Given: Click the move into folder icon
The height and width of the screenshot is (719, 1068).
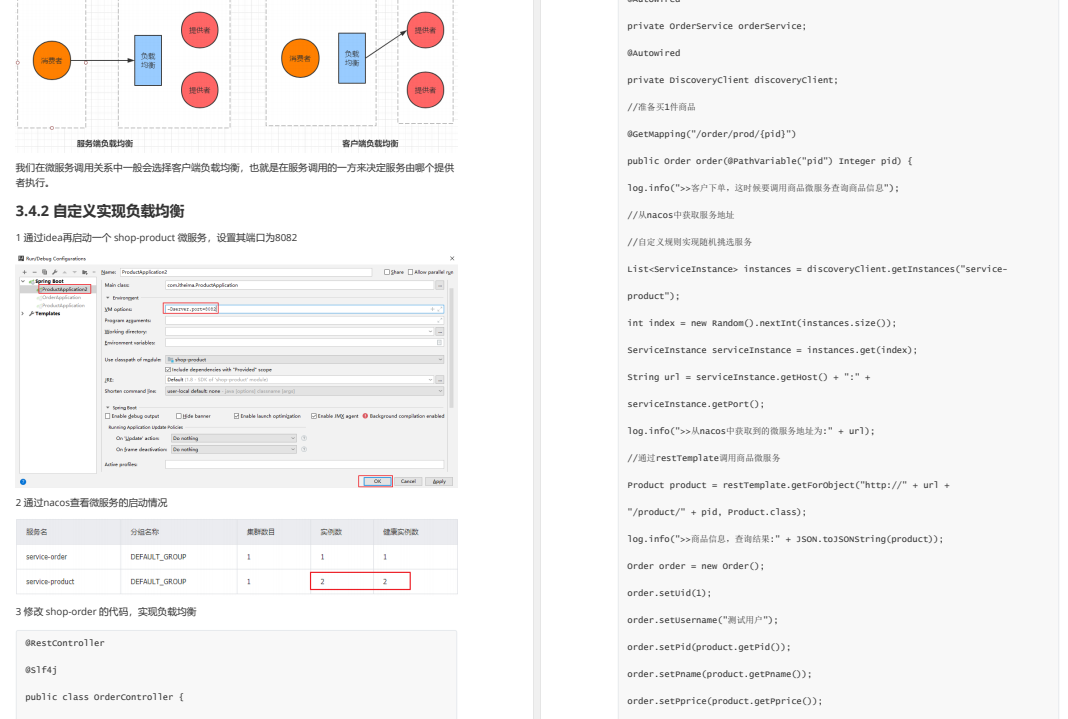Looking at the screenshot, I should tap(84, 272).
